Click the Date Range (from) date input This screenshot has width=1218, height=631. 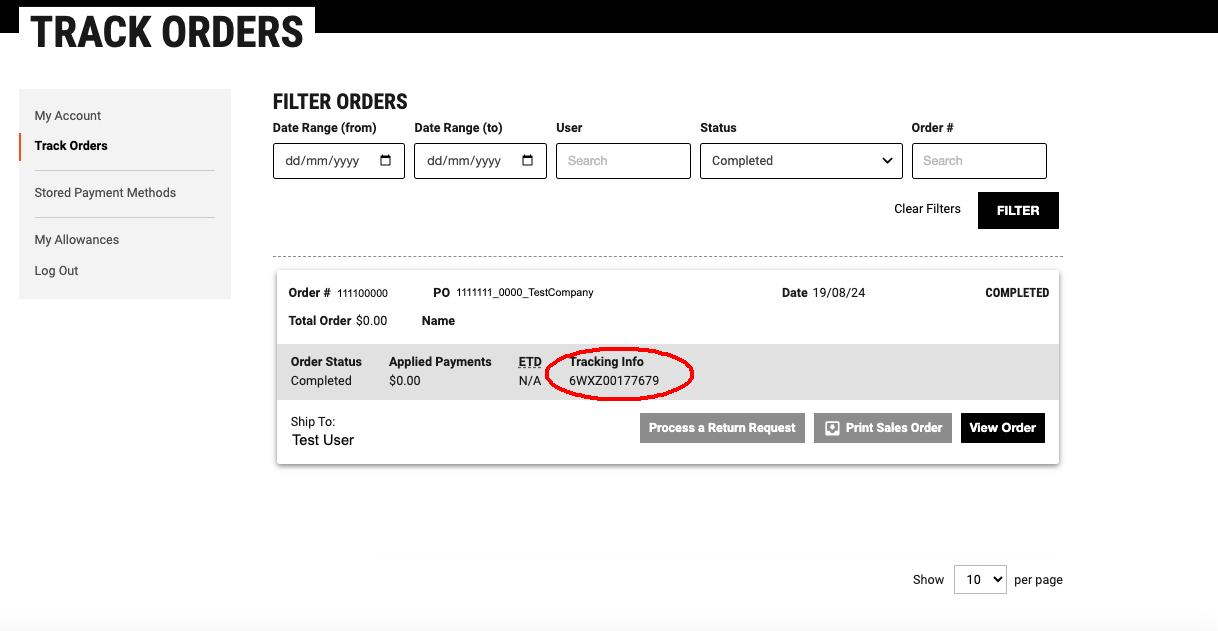coord(339,161)
